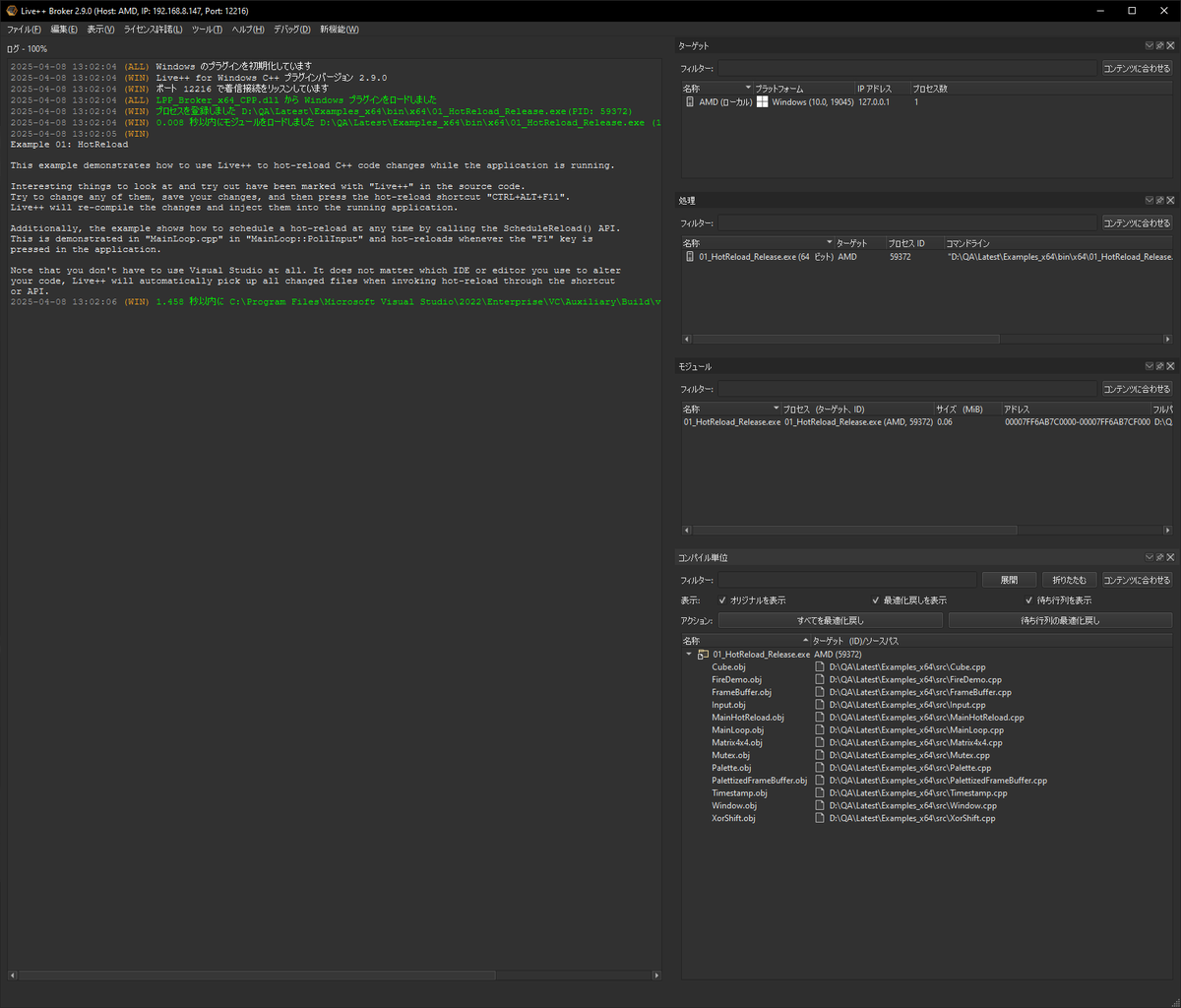Select the AMD (ローカル) target device icon
Screen dimensions: 1181x1008
click(x=690, y=101)
